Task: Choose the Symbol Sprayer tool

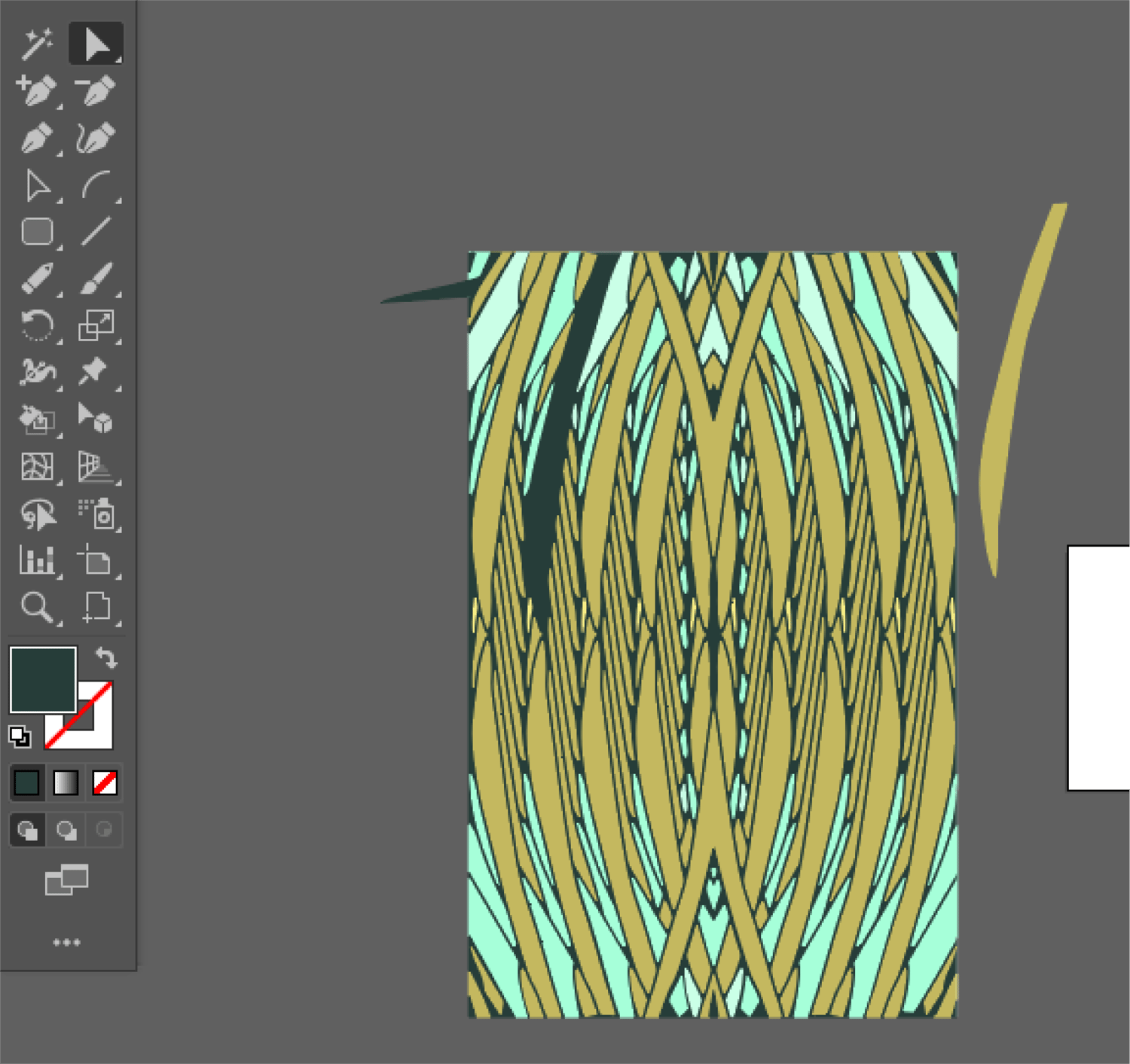Action: coord(97,514)
